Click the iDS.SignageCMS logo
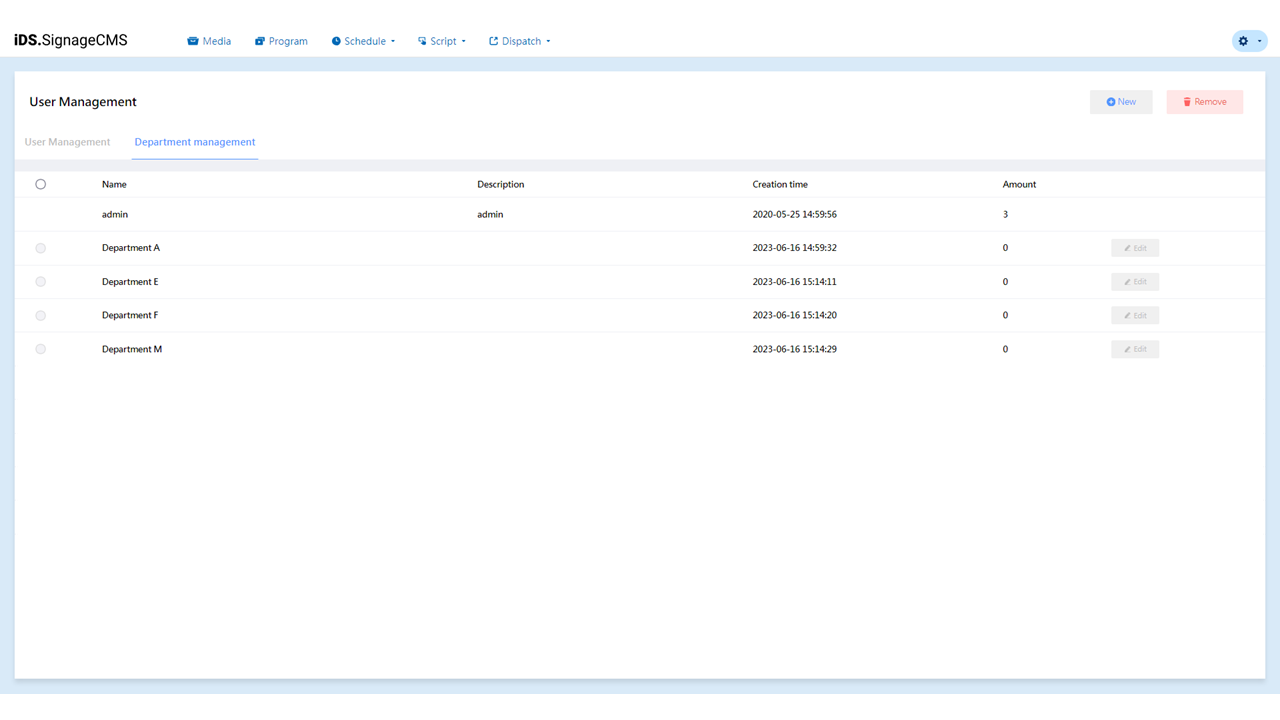The height and width of the screenshot is (720, 1280). coord(70,40)
